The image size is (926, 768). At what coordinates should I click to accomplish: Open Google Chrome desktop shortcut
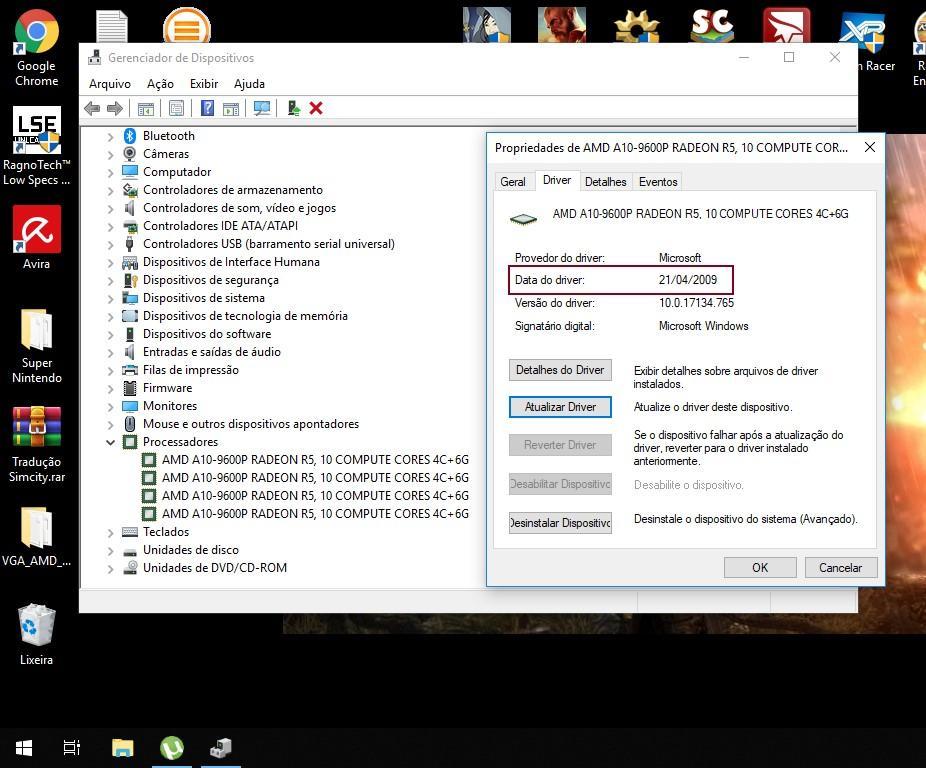pos(37,48)
